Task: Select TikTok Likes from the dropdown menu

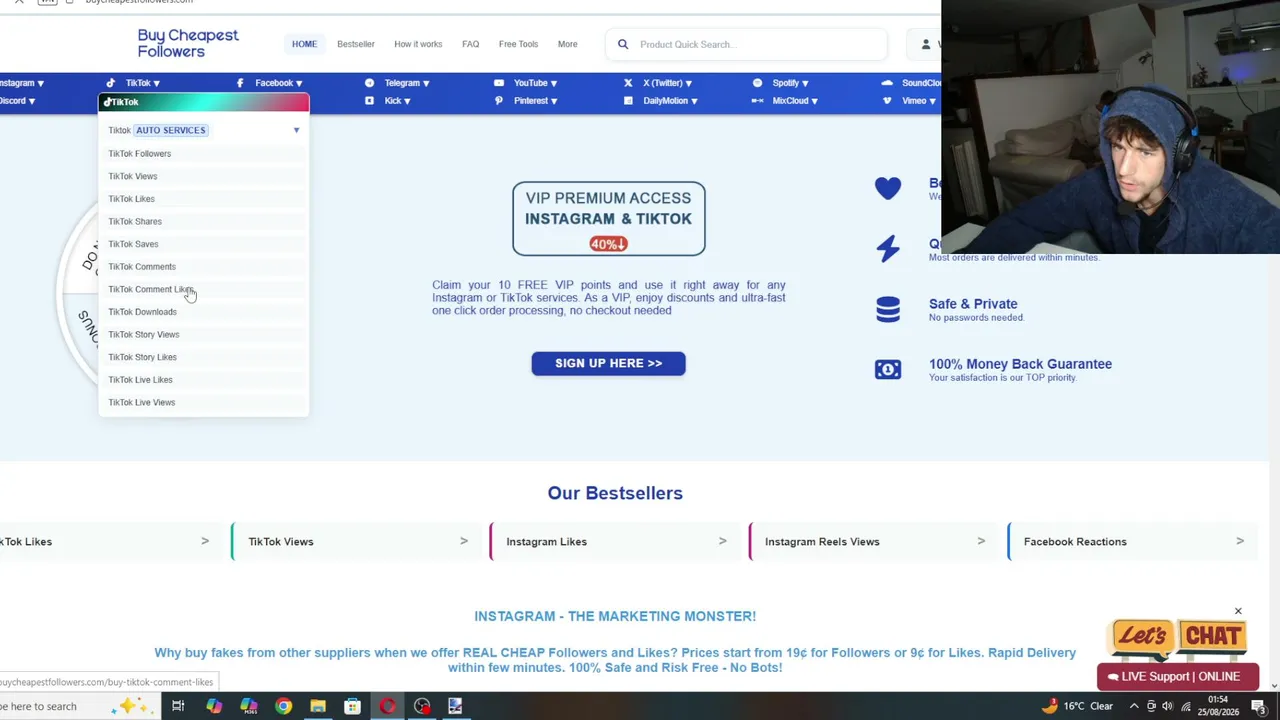Action: pos(204,199)
